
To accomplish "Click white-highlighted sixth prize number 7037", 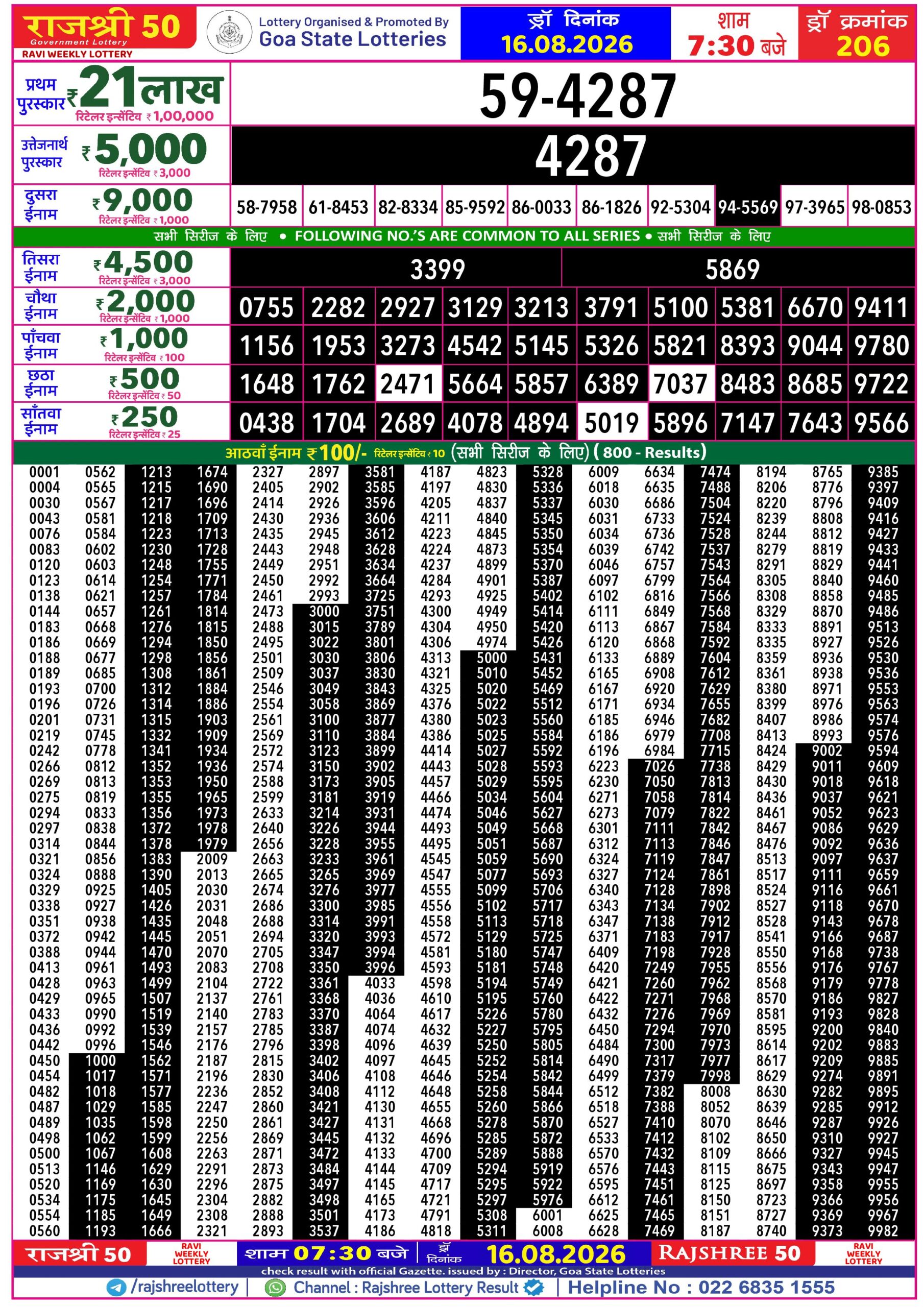I will tap(680, 384).
